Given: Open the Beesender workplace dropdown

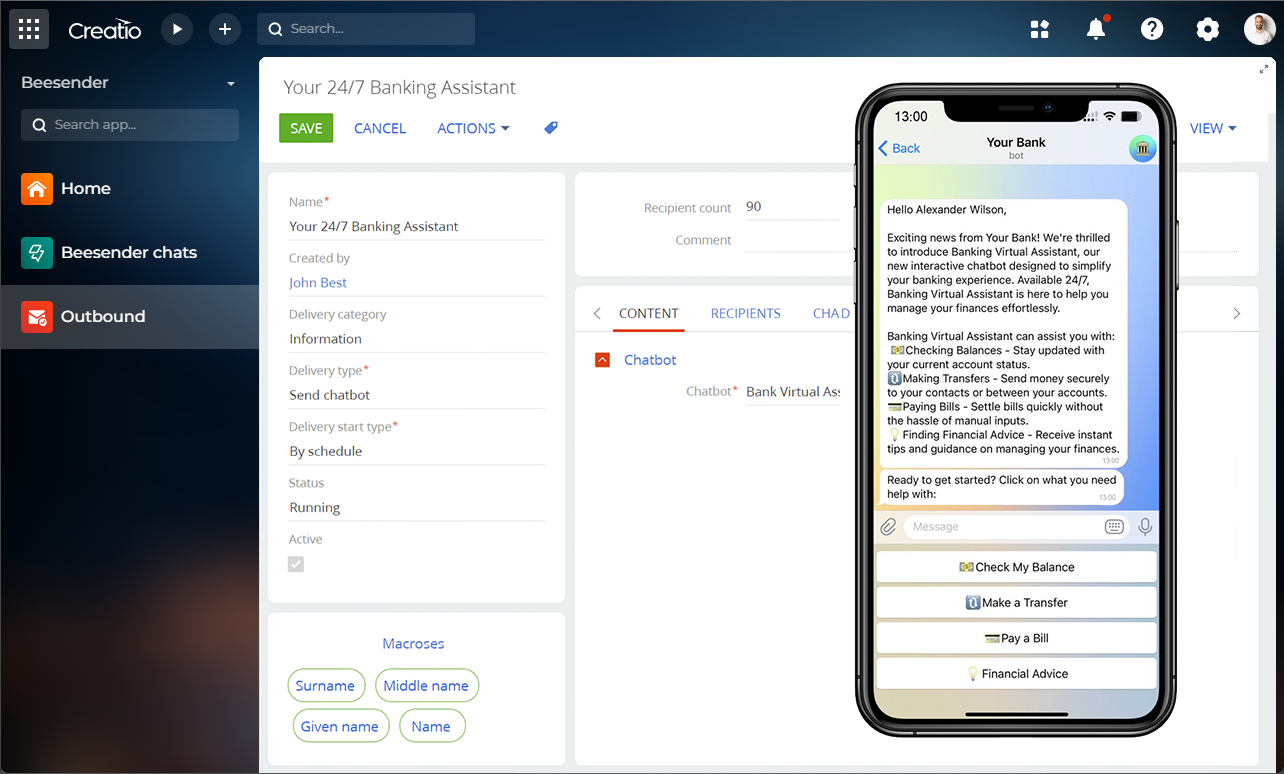Looking at the screenshot, I should coord(231,83).
